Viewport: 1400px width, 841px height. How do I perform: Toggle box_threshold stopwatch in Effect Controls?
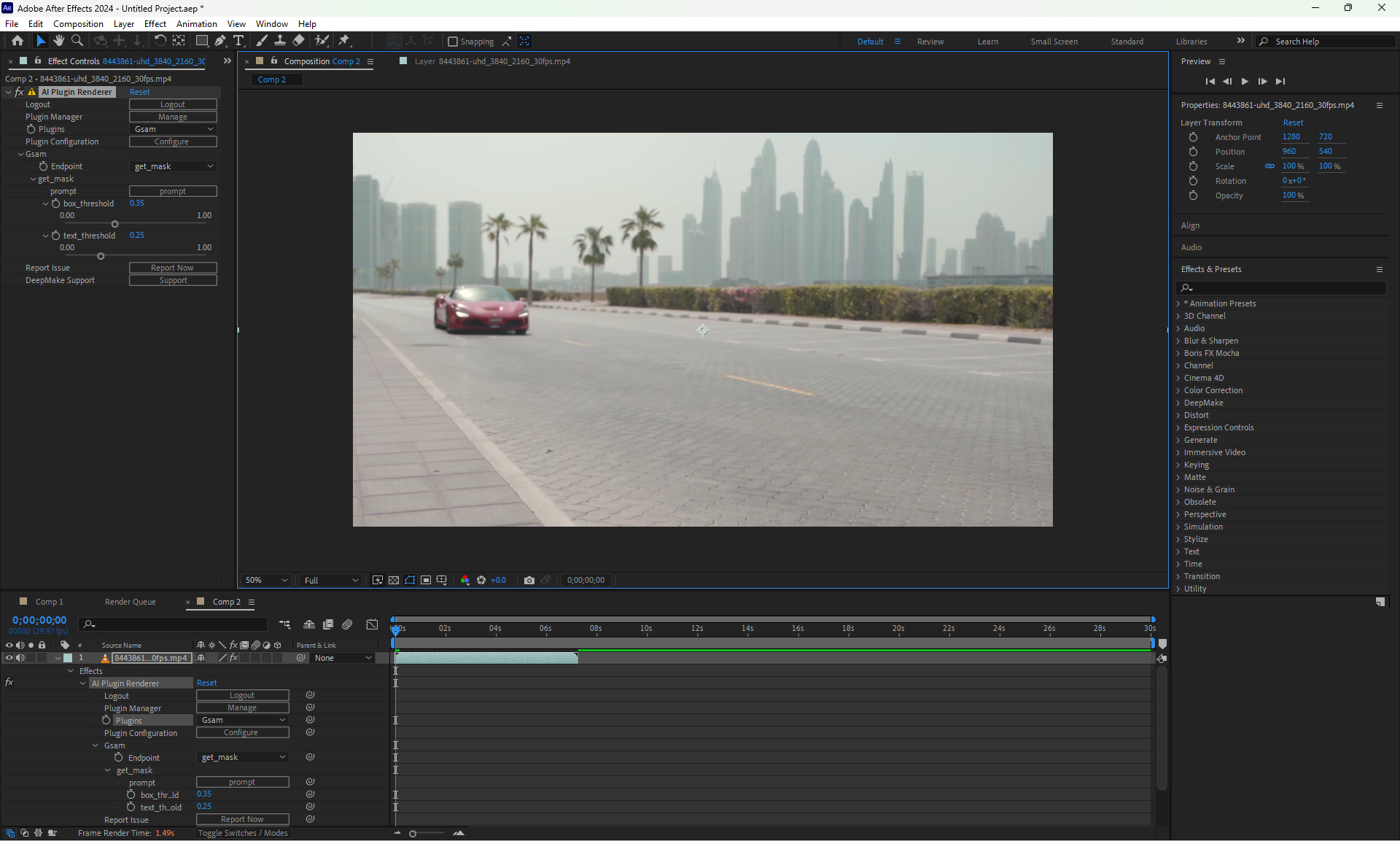pos(55,204)
